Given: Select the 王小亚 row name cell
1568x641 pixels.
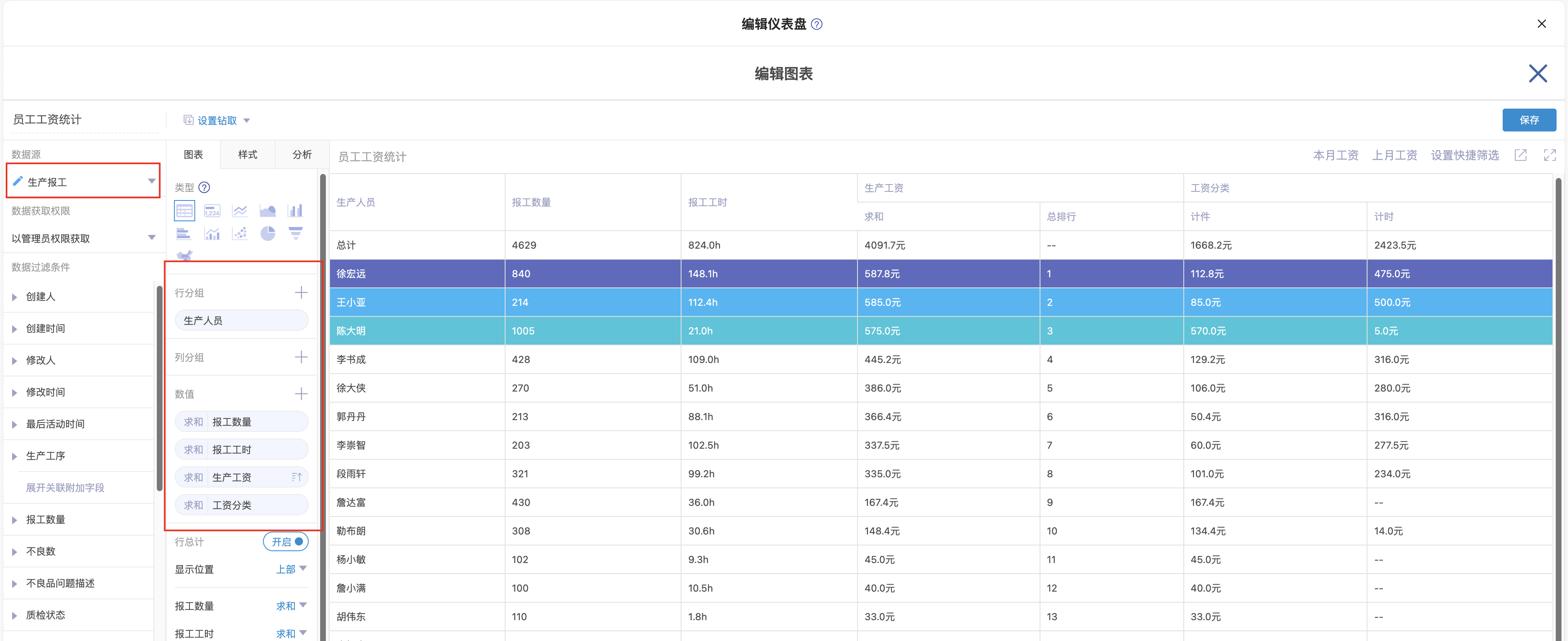Looking at the screenshot, I should click(x=418, y=303).
